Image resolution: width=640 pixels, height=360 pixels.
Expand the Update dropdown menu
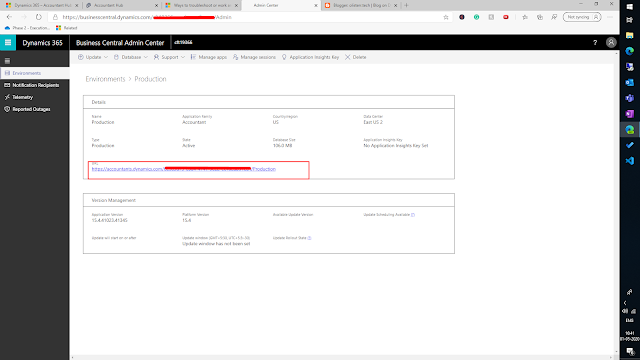coord(93,57)
